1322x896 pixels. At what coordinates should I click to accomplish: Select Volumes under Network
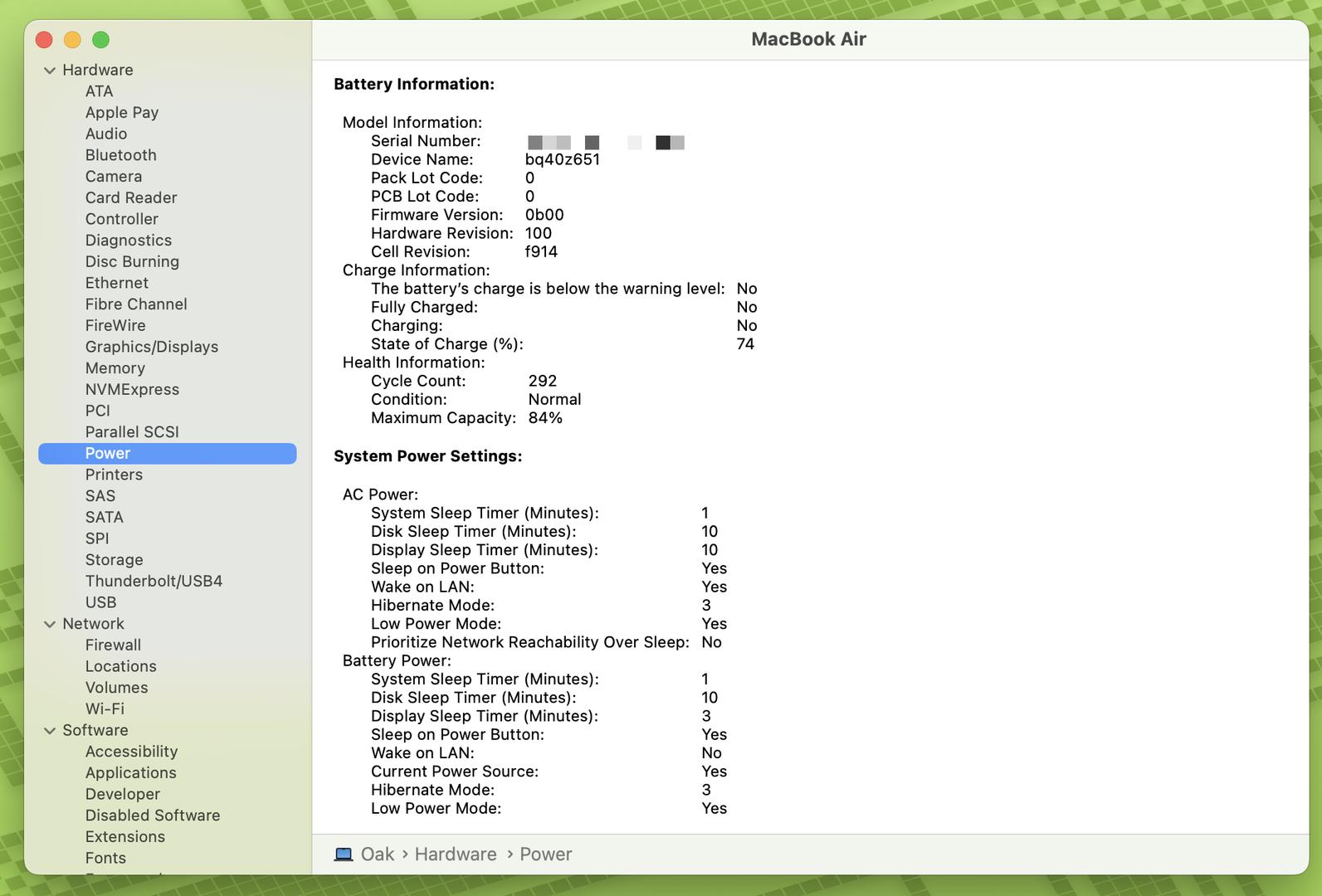pyautogui.click(x=116, y=688)
